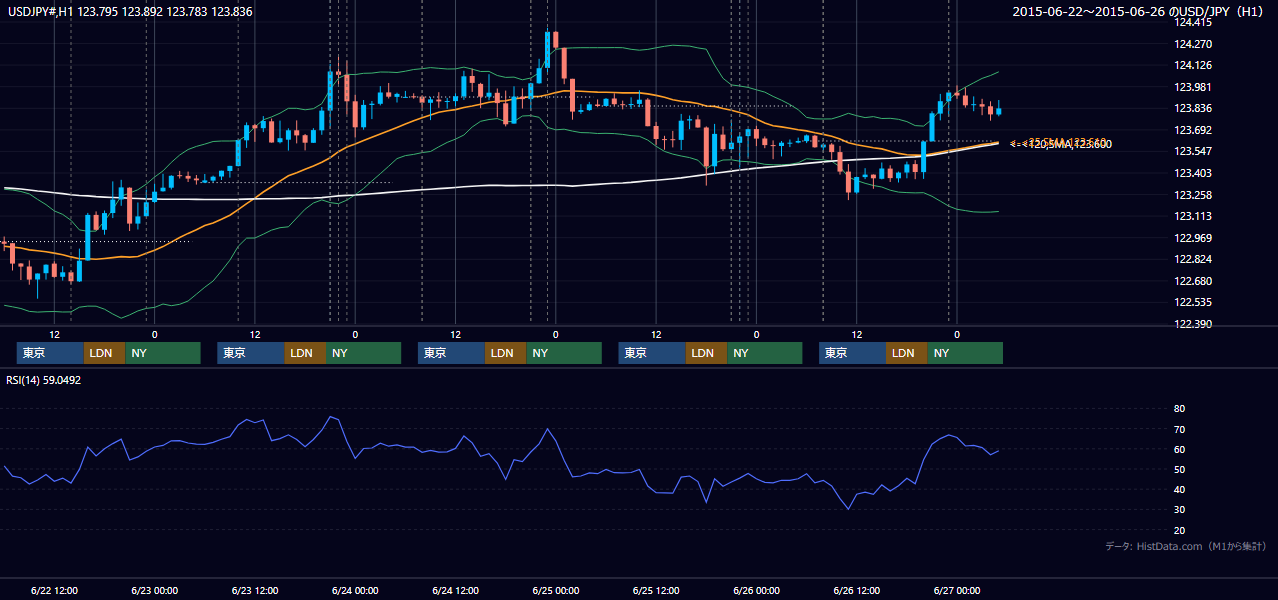Screen dimensions: 1278x600
Task: Click the 123.981 price axis label
Action: click(x=1194, y=87)
